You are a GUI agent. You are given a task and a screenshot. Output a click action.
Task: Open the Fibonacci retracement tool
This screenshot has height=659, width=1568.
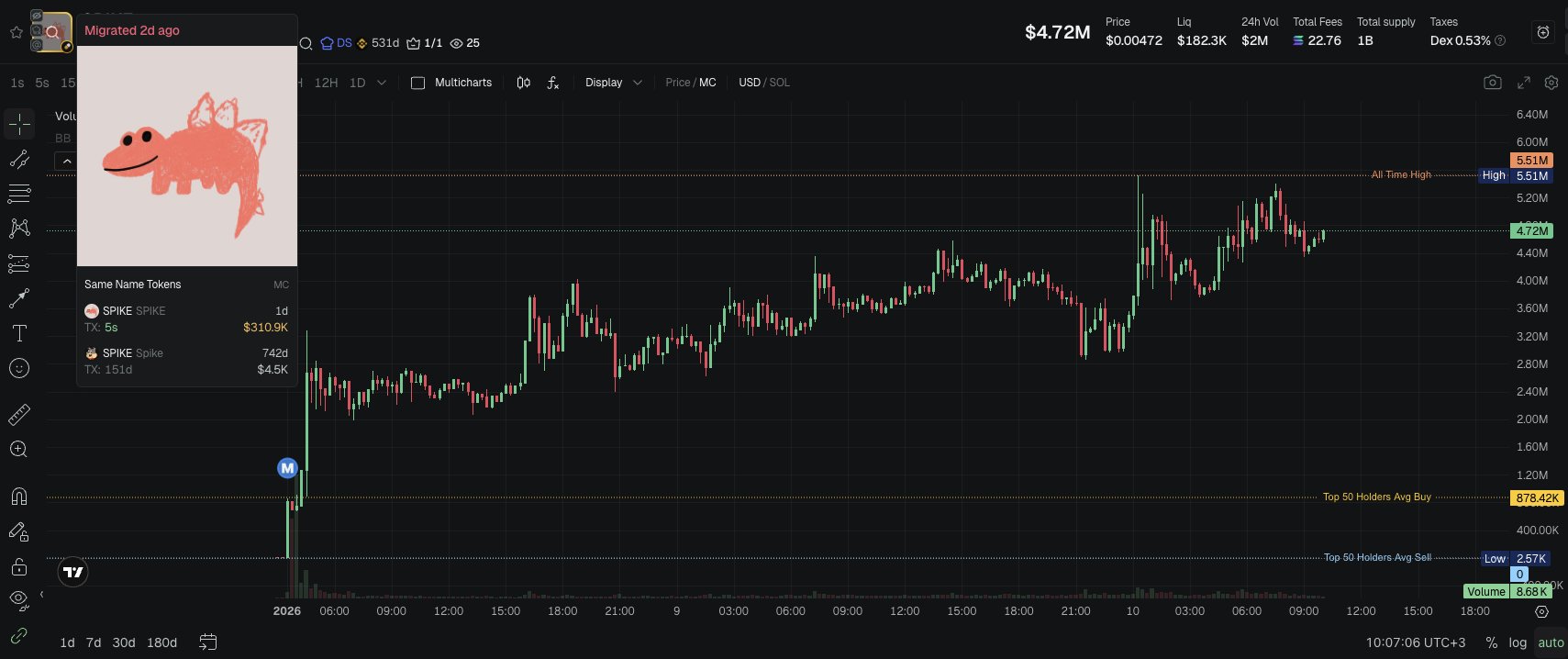pyautogui.click(x=19, y=194)
